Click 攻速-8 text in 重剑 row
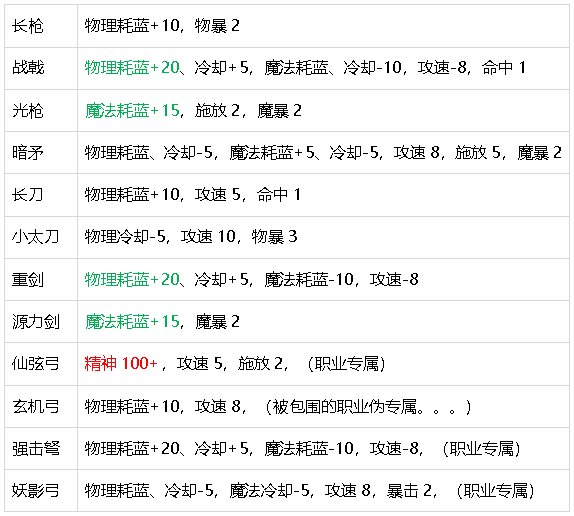Image resolution: width=574 pixels, height=516 pixels. point(394,279)
